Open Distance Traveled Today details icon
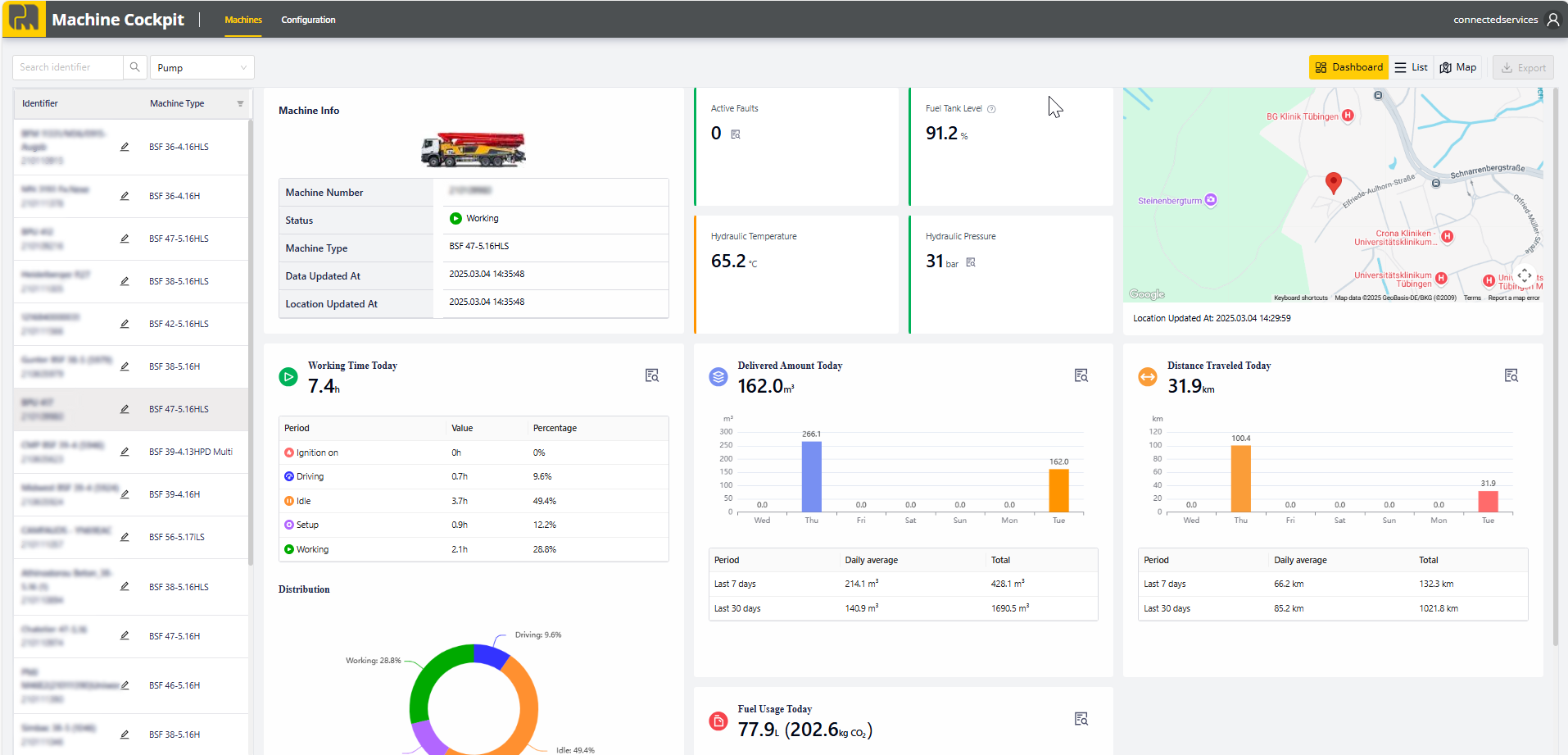The image size is (1568, 755). (x=1511, y=375)
